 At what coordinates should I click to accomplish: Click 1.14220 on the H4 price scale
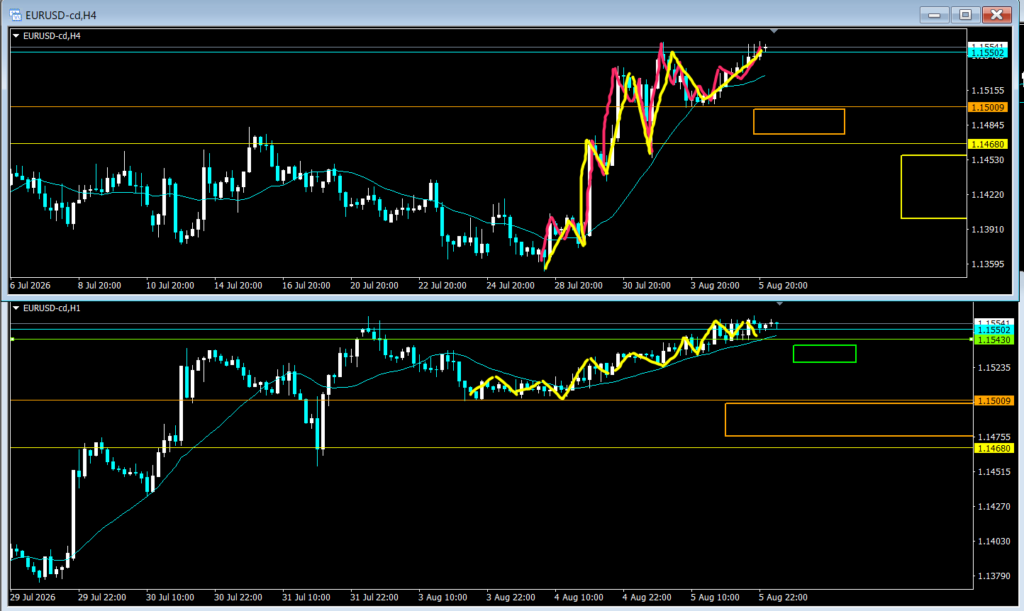[987, 195]
